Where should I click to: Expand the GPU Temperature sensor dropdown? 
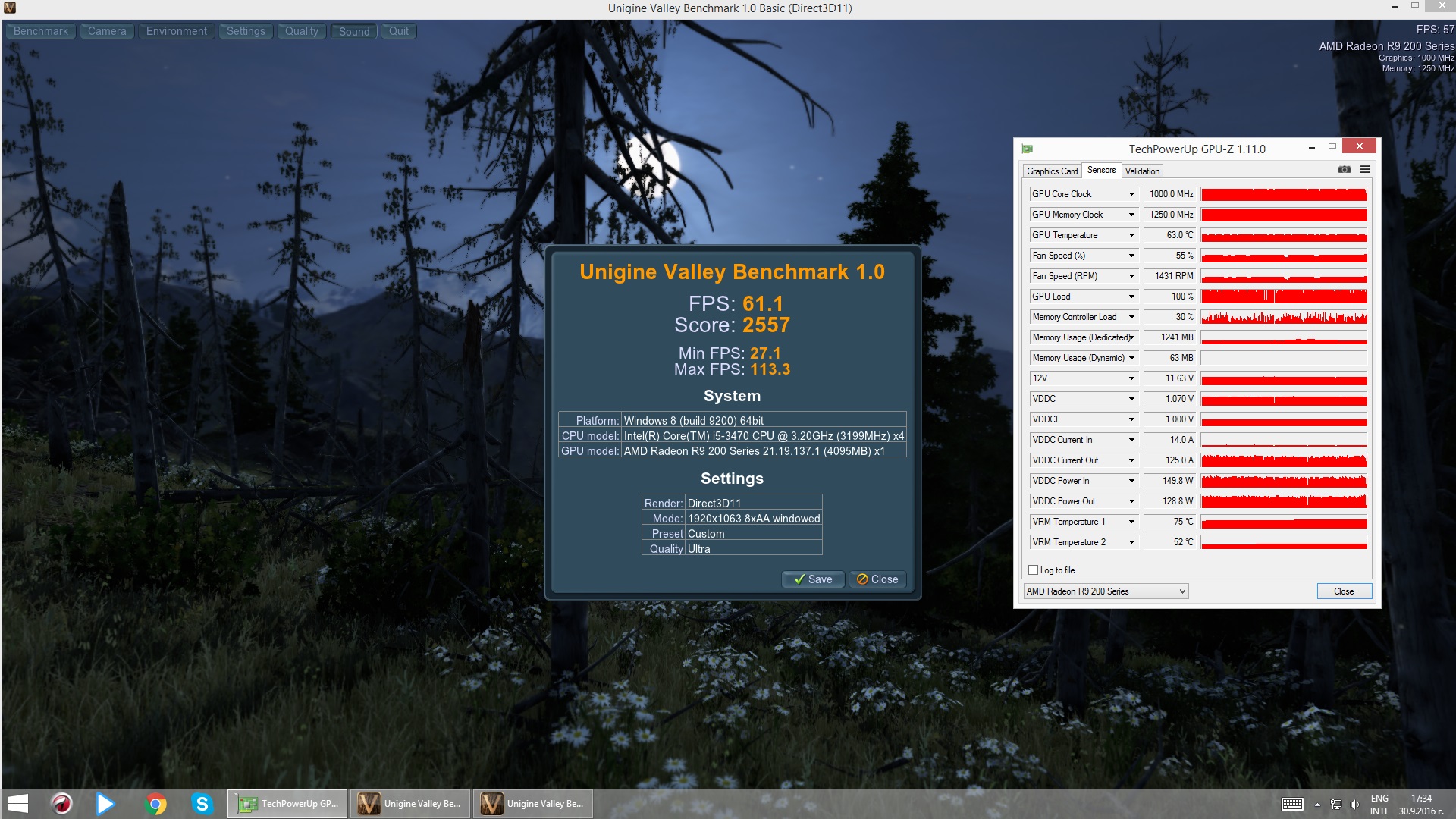coord(1131,235)
